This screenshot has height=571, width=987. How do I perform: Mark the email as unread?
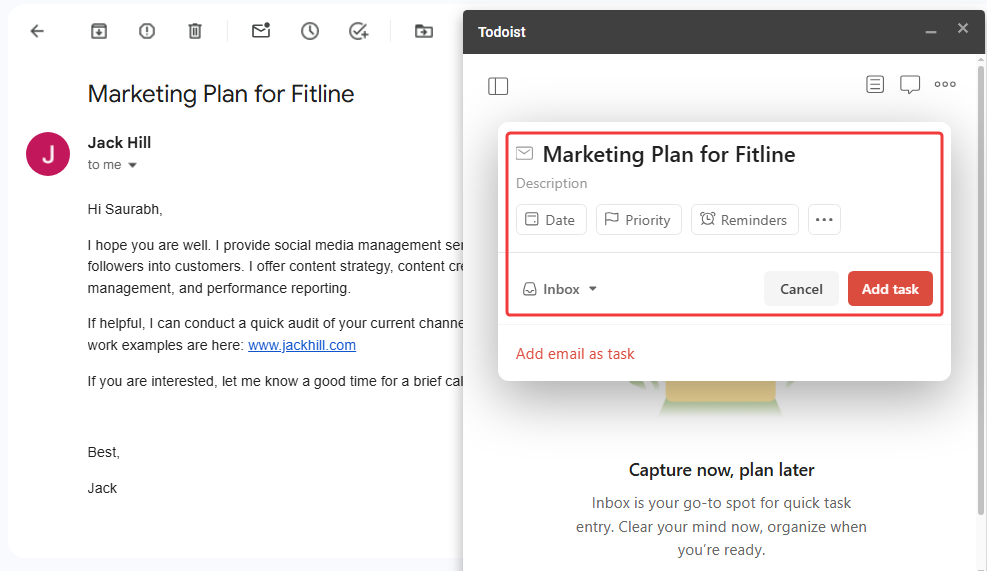pos(261,31)
